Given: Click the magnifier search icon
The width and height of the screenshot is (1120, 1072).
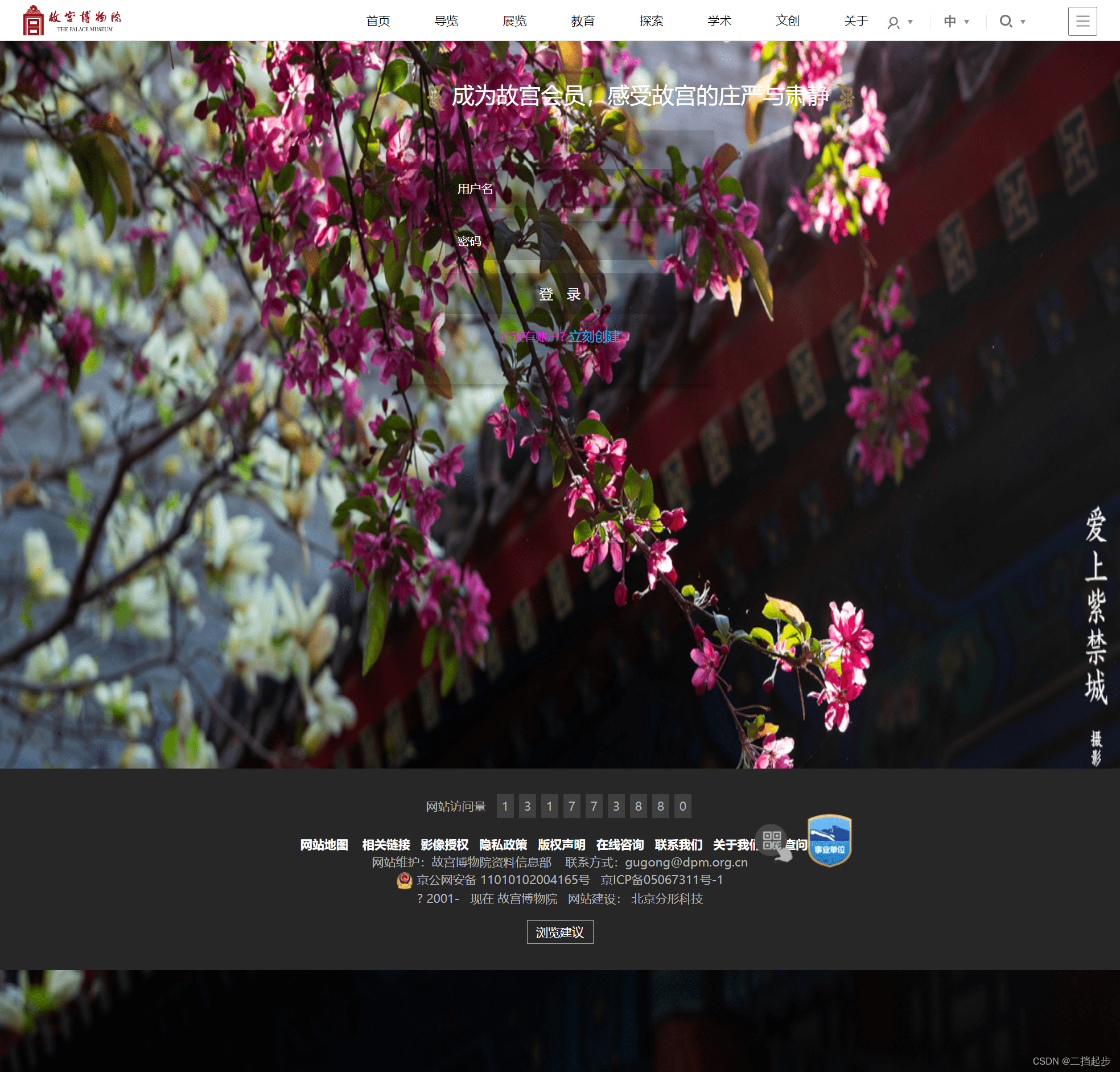Looking at the screenshot, I should tap(1005, 22).
